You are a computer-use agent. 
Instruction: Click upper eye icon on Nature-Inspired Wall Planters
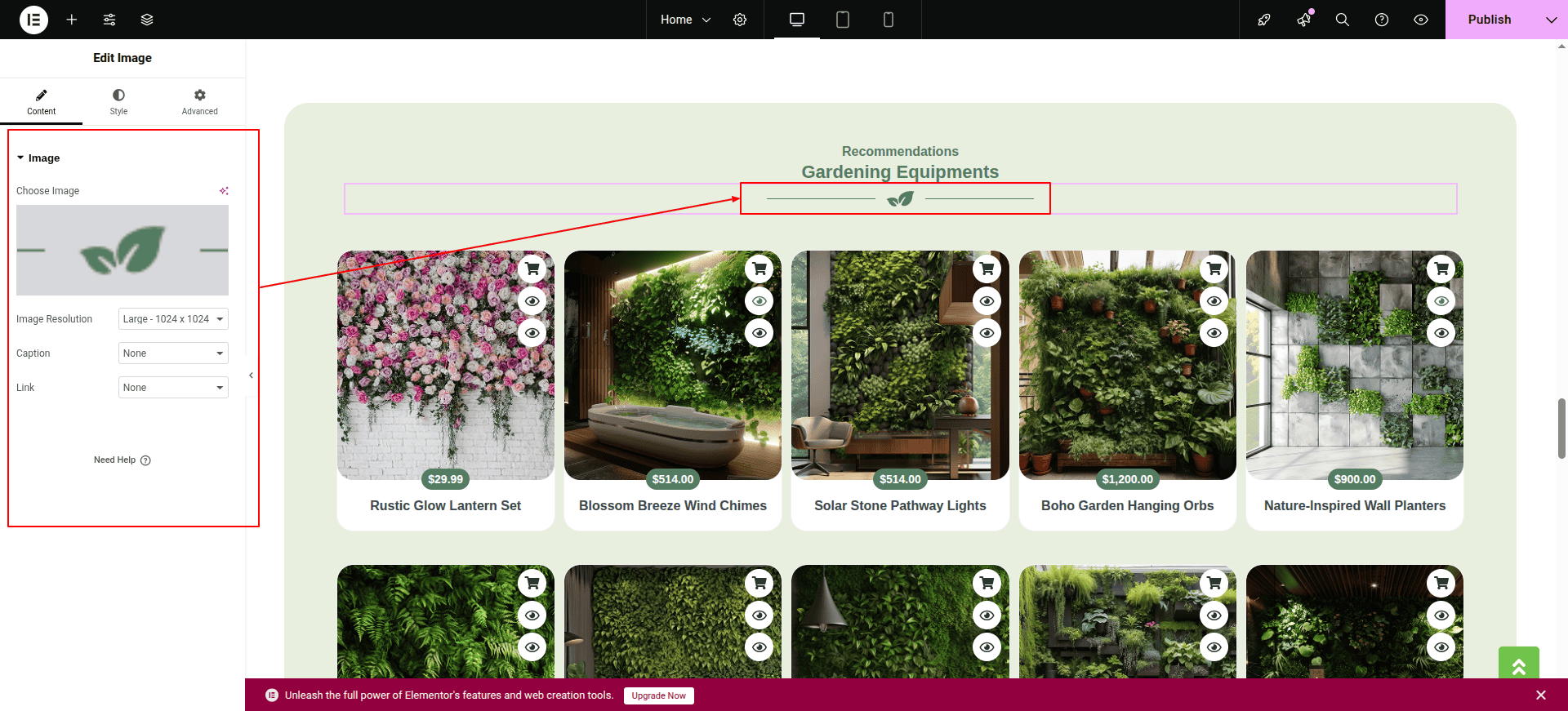(x=1441, y=301)
